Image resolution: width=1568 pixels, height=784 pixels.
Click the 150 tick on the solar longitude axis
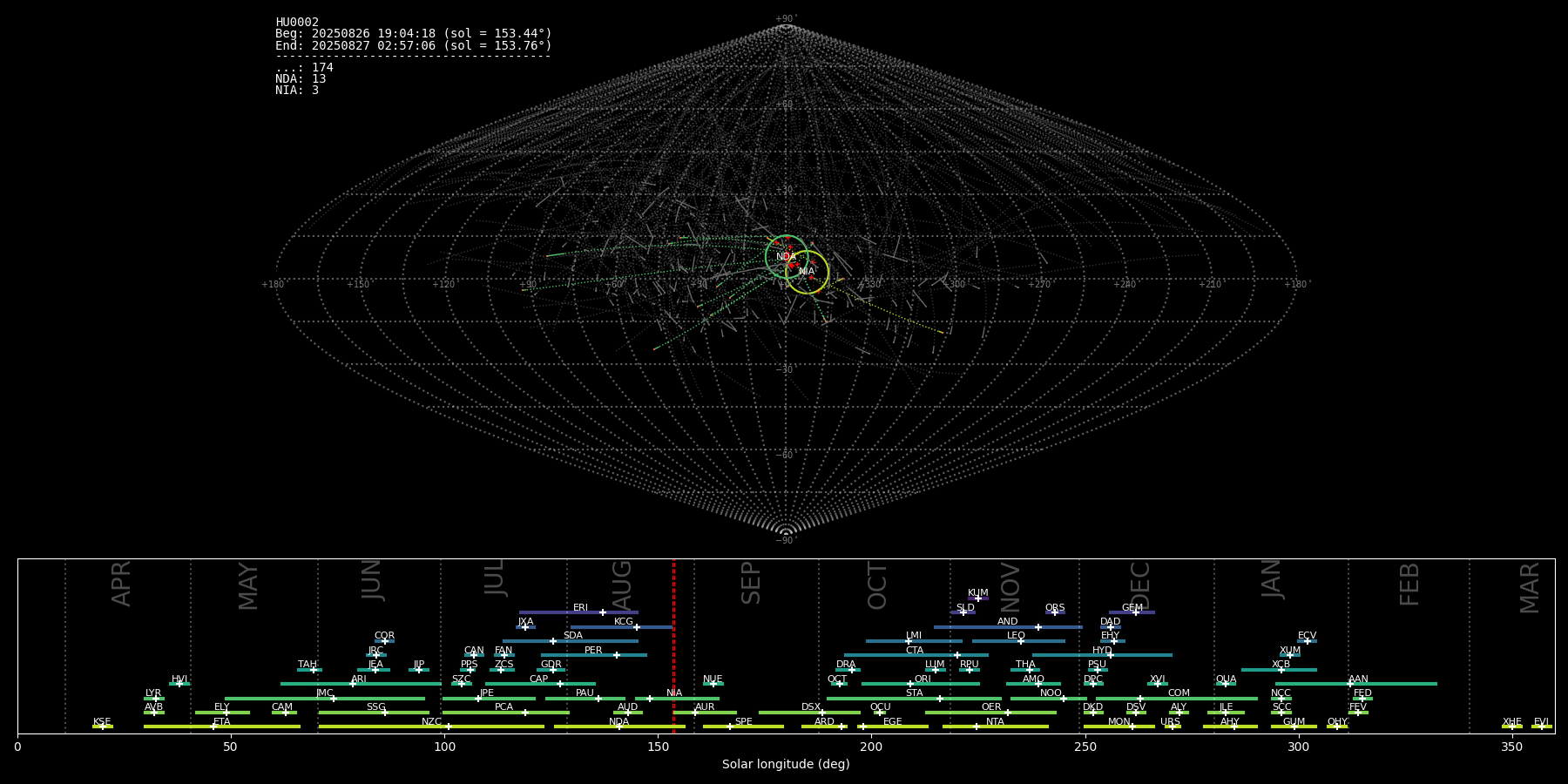(x=658, y=747)
